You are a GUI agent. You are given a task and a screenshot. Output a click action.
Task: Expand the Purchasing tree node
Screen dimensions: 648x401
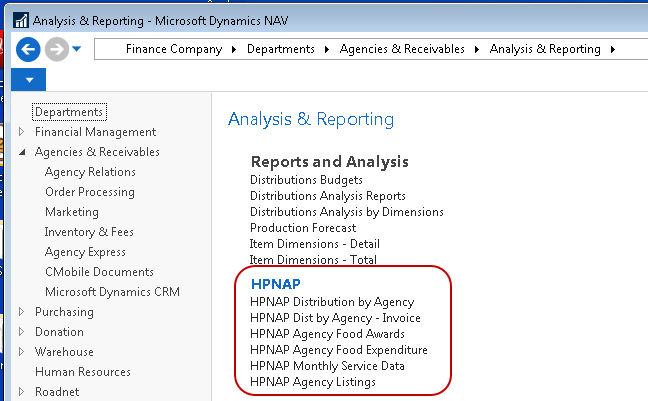coord(23,312)
